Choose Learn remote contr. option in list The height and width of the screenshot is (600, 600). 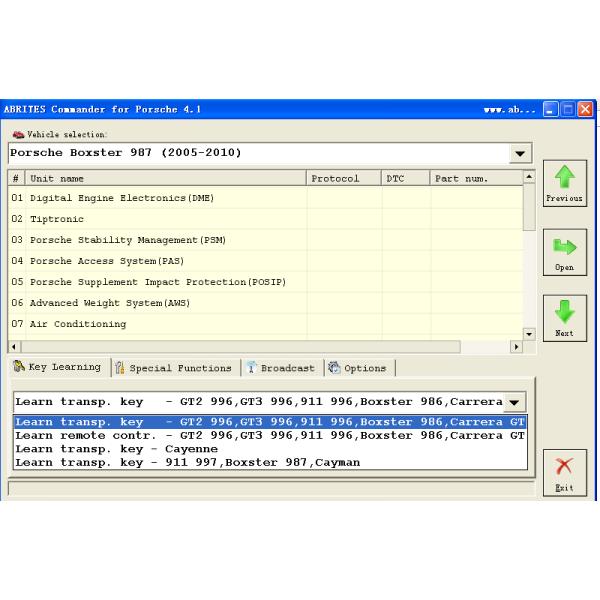pyautogui.click(x=270, y=436)
